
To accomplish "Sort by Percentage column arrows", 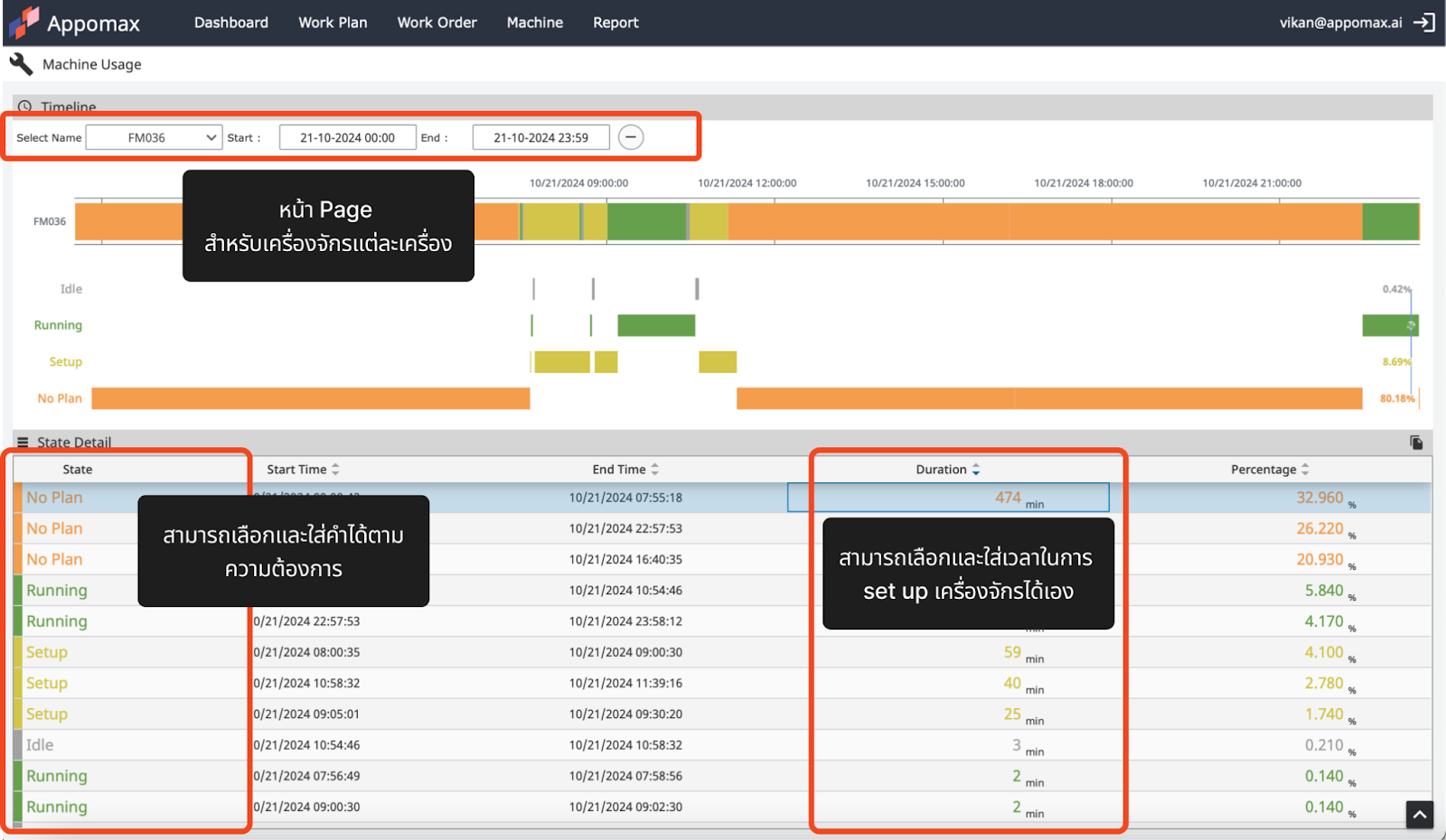I will (1304, 470).
